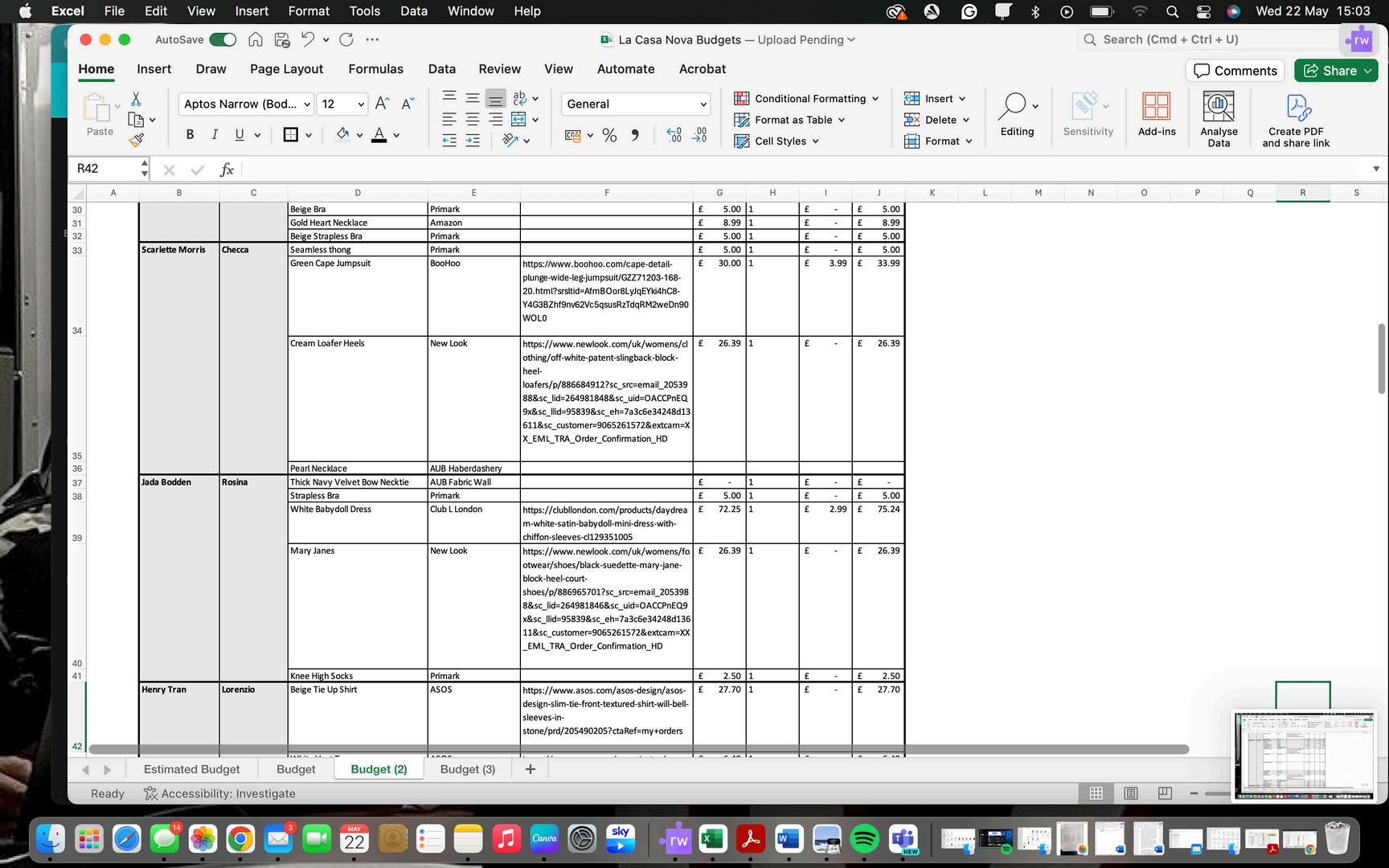Open the font size dropdown
Viewport: 1389px width, 868px height.
click(x=361, y=104)
